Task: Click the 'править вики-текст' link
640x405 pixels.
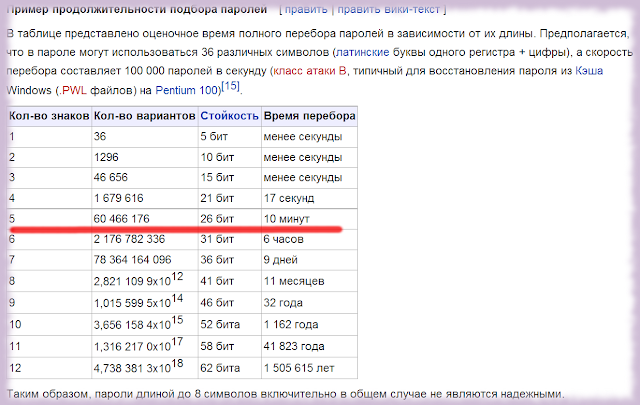Action: (388, 9)
